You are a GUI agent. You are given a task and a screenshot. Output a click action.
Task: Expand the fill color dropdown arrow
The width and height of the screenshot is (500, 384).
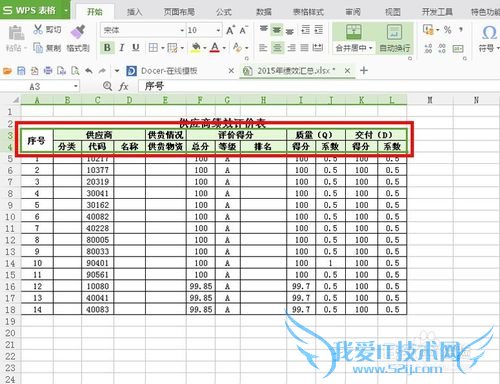coord(204,48)
